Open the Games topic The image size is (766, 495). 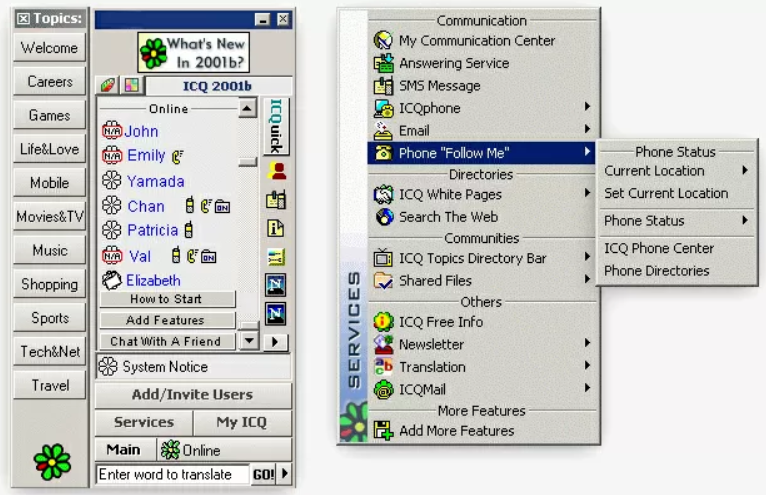49,115
